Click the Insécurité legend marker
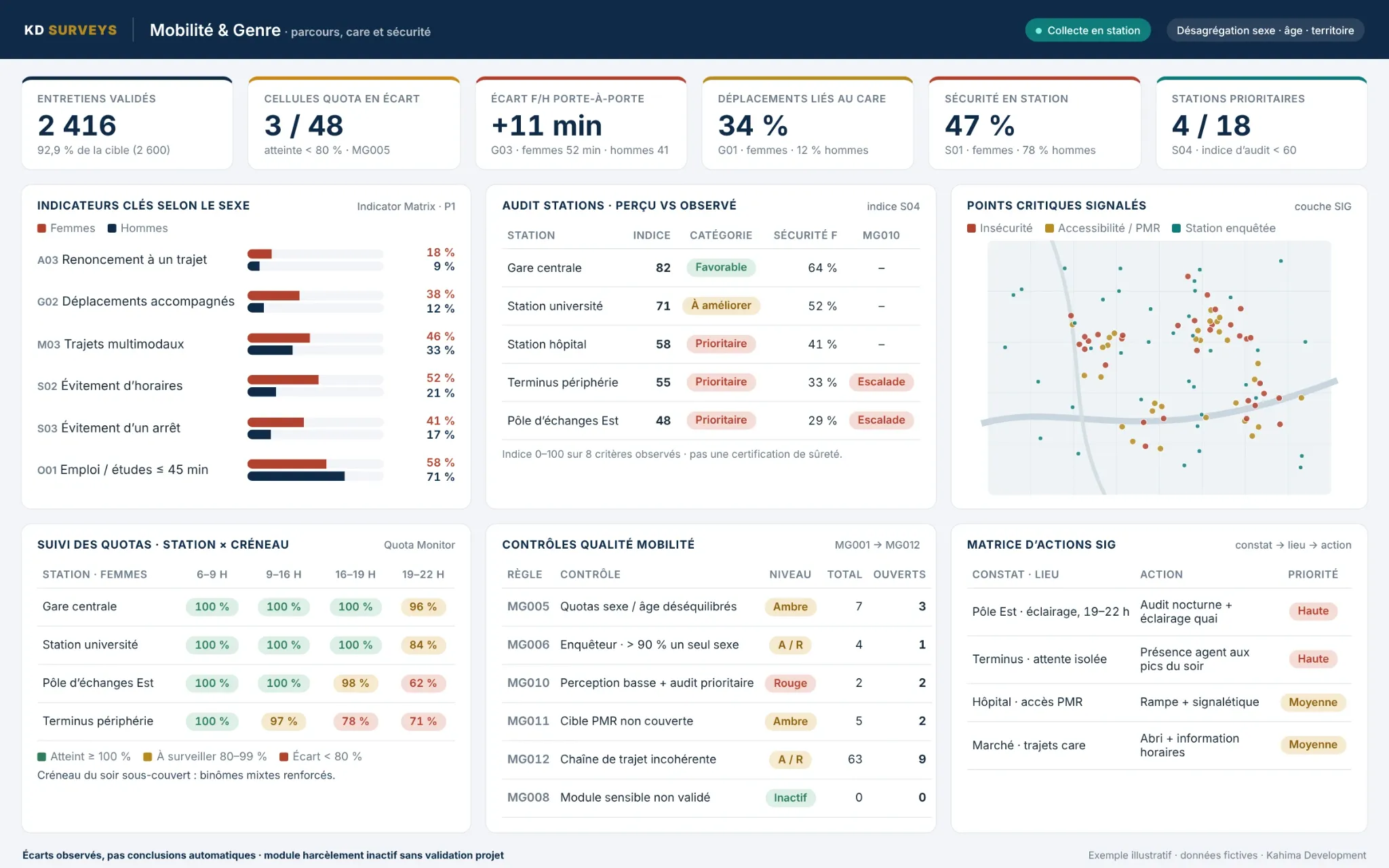1389x868 pixels. tap(971, 228)
